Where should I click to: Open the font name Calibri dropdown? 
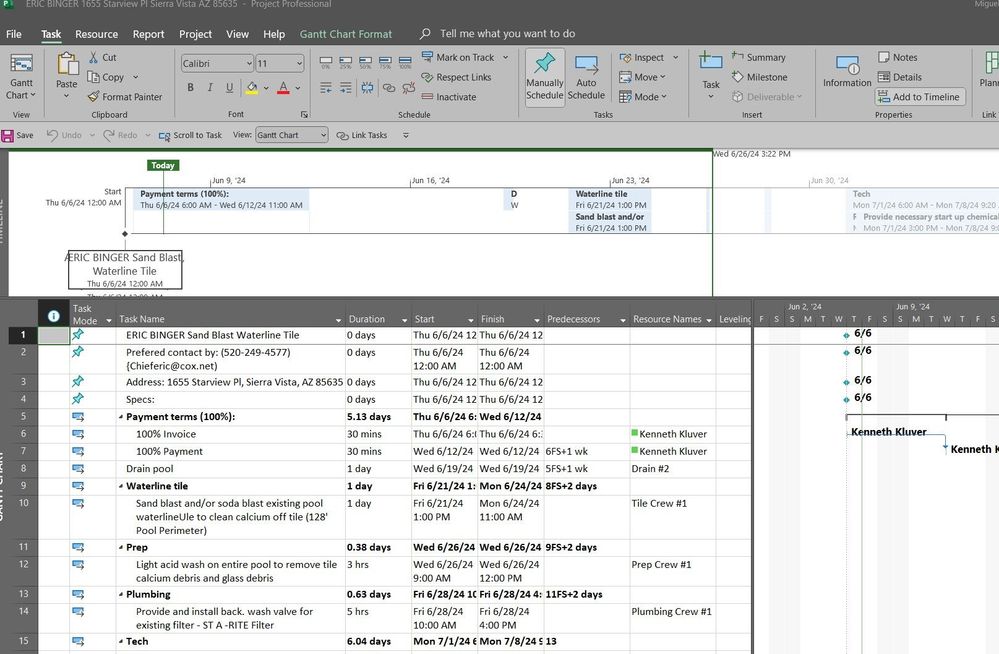[248, 63]
